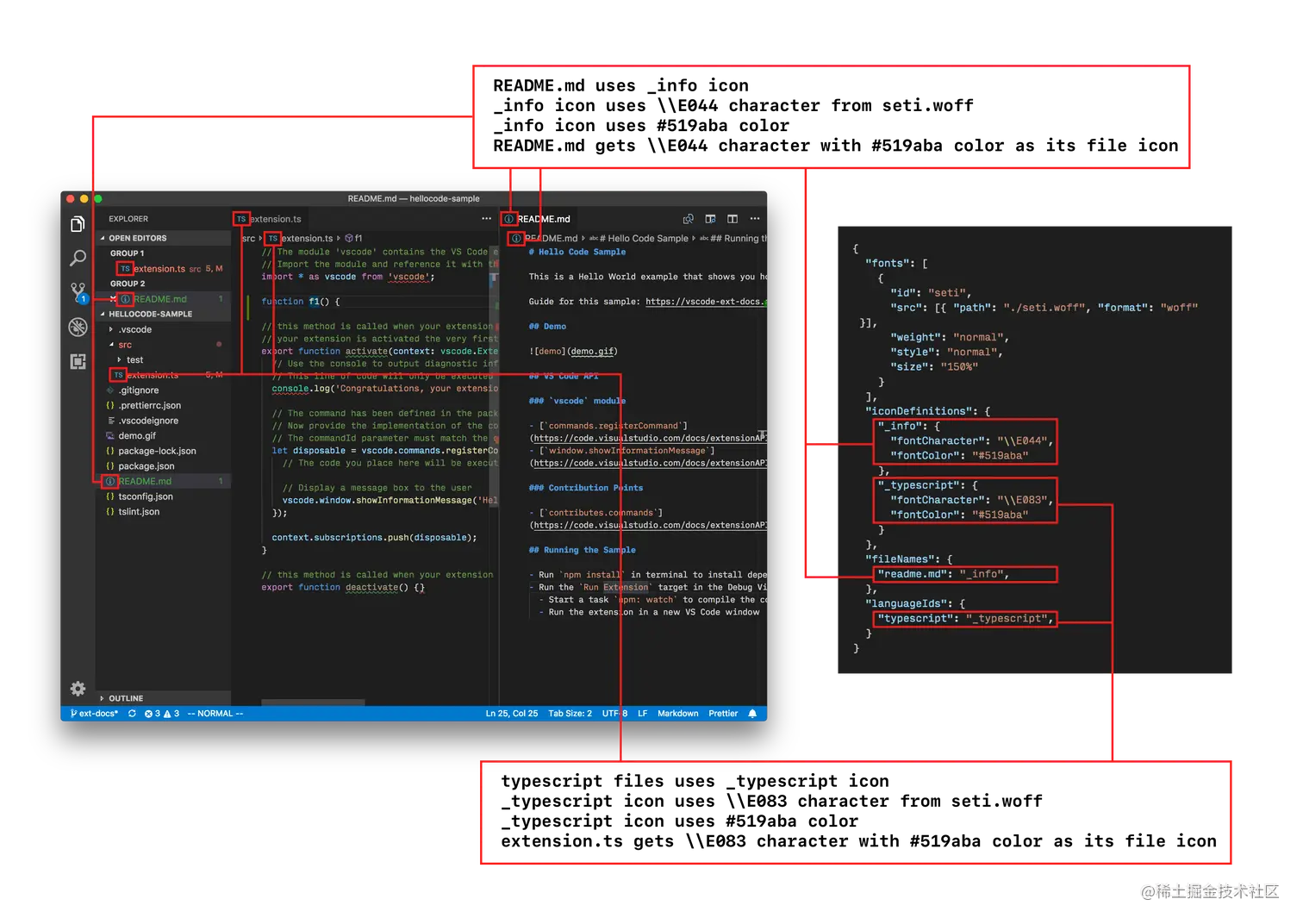Collapse the src folder
The width and height of the screenshot is (1303, 924).
tap(111, 345)
